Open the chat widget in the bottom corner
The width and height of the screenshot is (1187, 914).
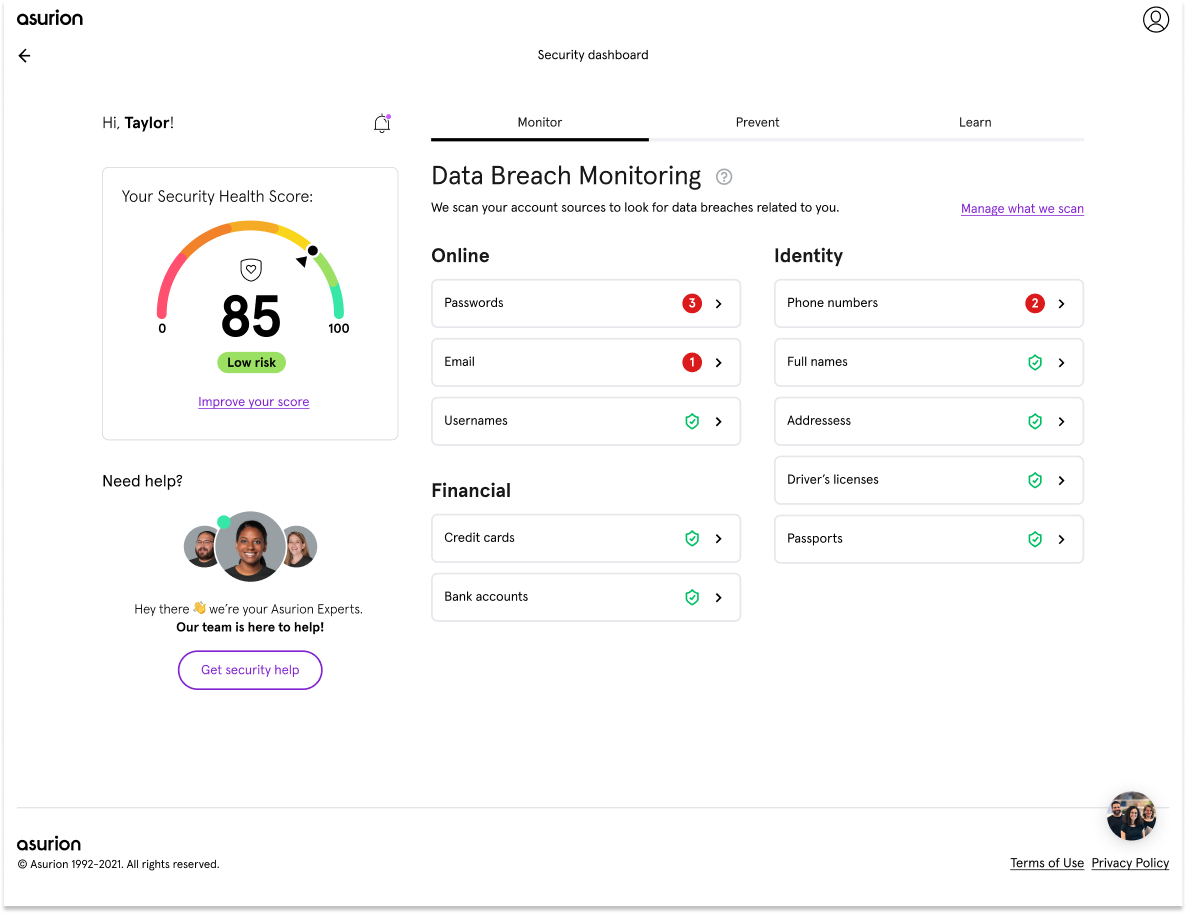tap(1131, 816)
